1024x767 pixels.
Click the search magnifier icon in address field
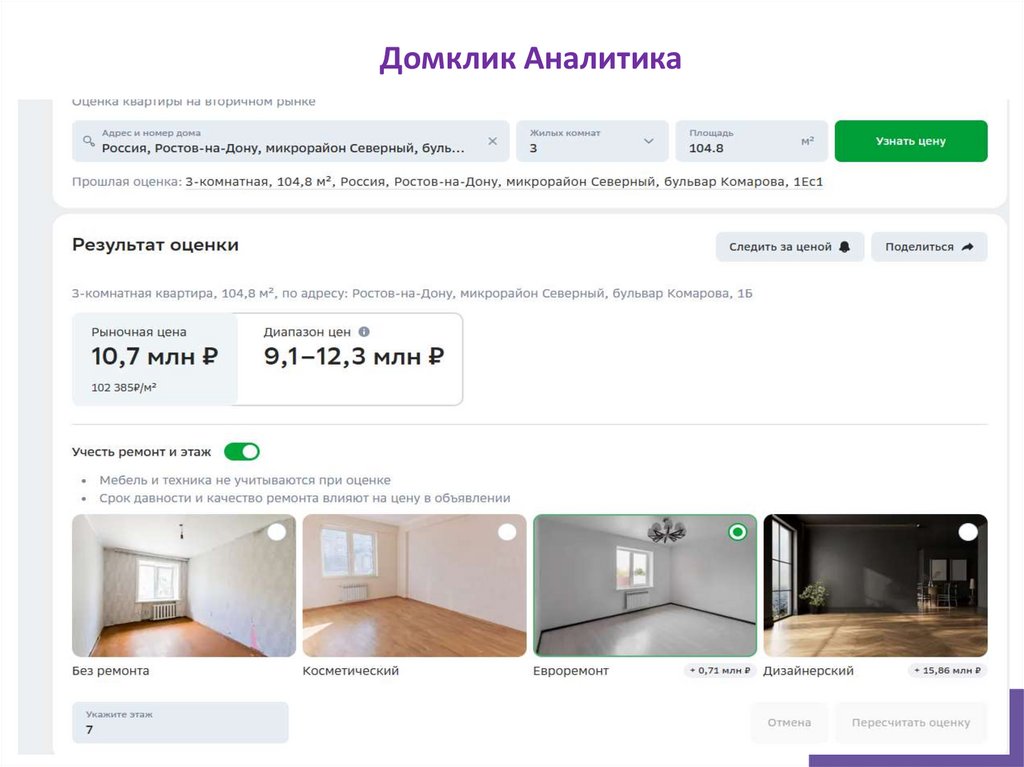click(x=89, y=140)
